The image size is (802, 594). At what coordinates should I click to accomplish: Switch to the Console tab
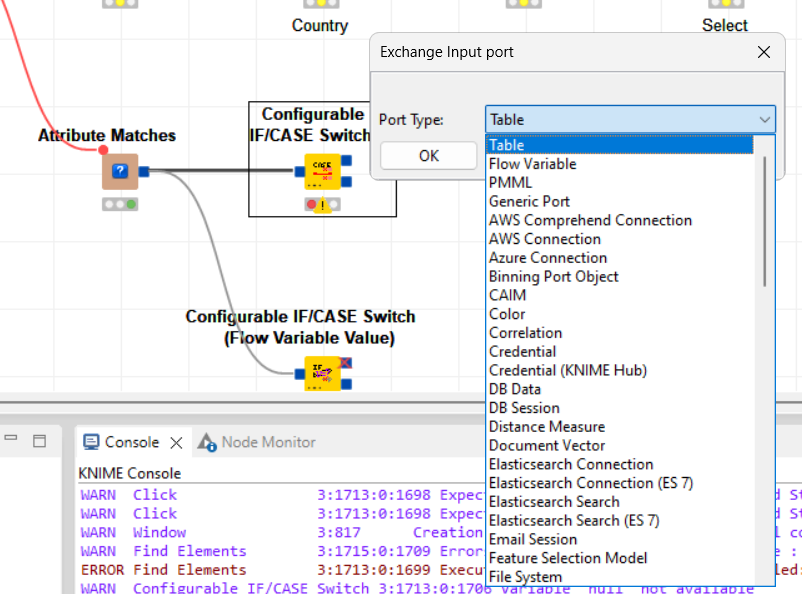click(x=132, y=442)
